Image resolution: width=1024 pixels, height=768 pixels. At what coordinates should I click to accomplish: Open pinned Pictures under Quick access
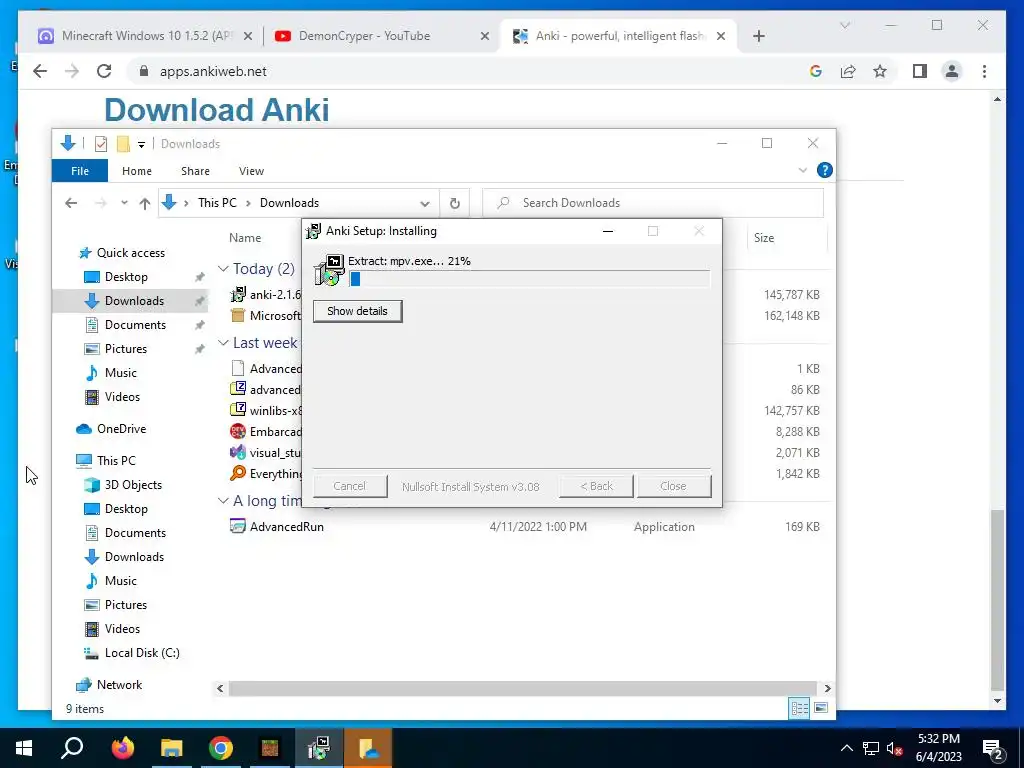click(x=126, y=349)
